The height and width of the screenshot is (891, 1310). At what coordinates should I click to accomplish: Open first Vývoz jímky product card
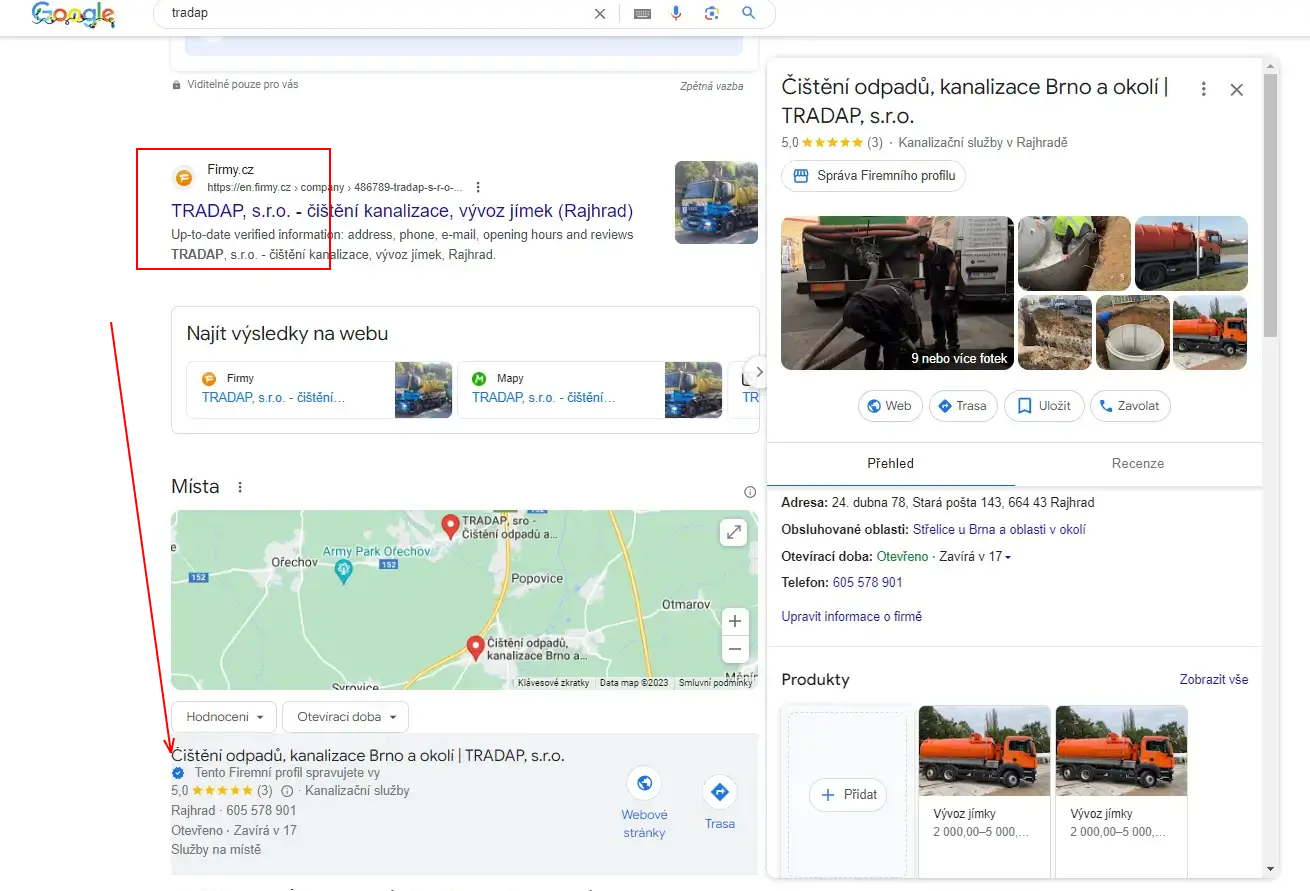985,790
